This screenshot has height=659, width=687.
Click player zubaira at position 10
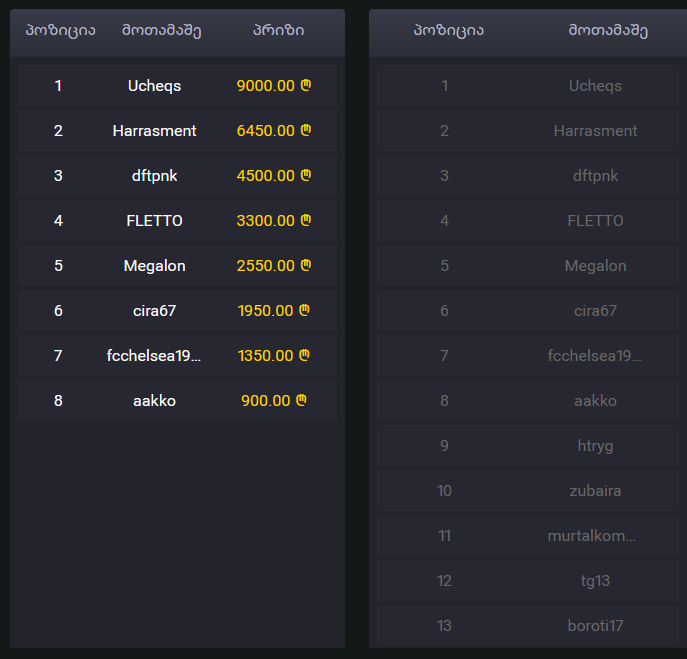595,491
